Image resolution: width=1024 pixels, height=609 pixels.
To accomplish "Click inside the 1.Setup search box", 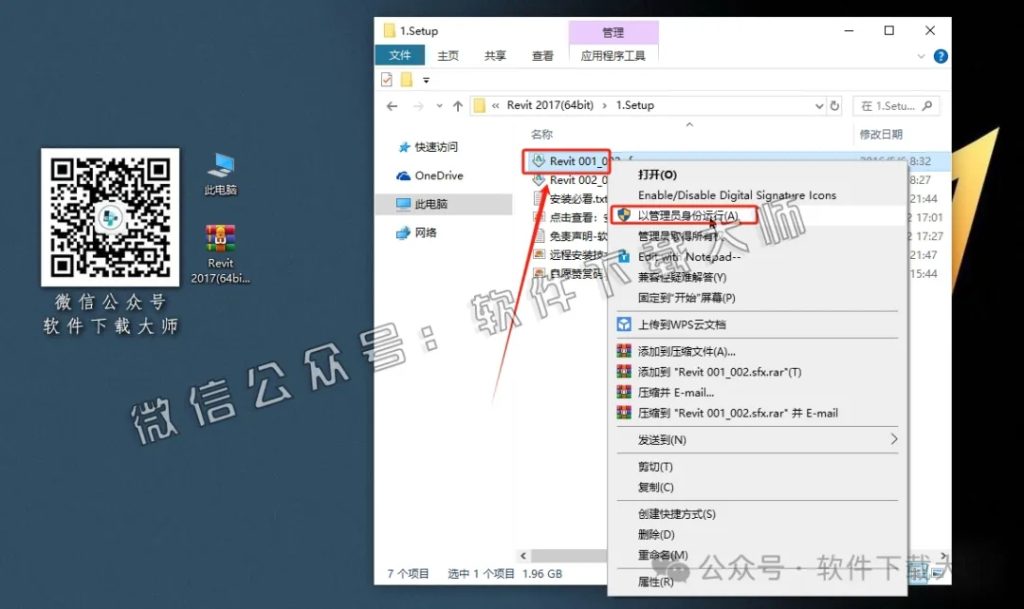I will [x=893, y=106].
